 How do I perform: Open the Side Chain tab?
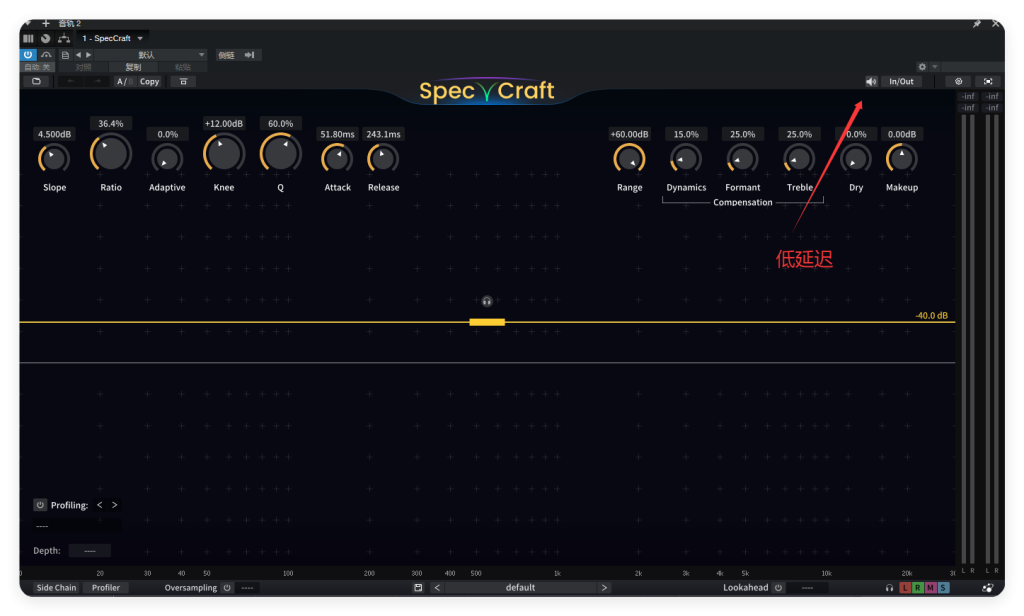coord(56,588)
